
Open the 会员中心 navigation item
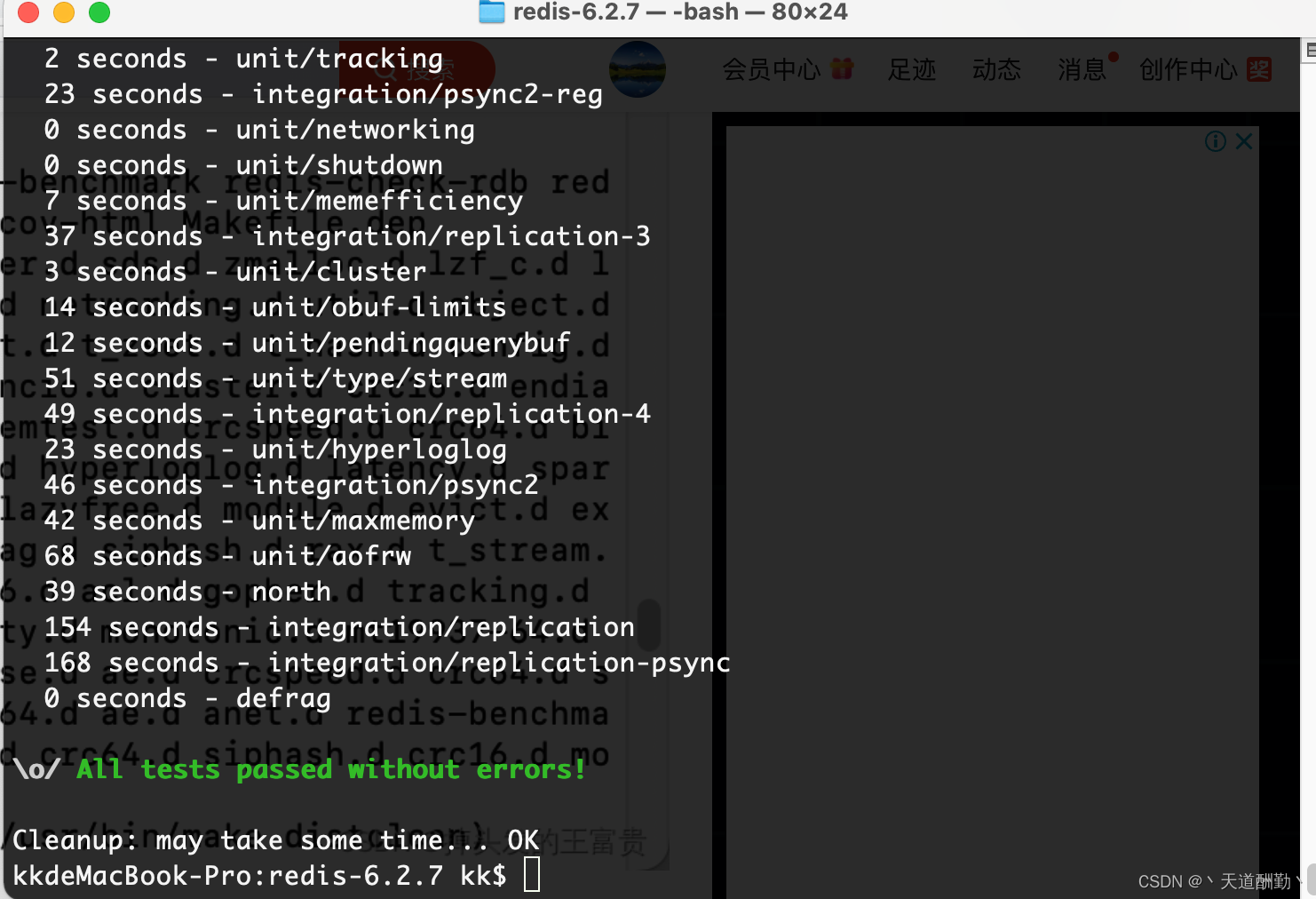[772, 70]
